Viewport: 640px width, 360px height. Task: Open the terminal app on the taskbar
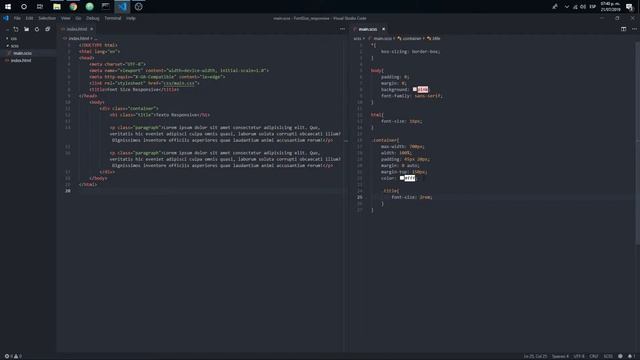click(x=106, y=7)
